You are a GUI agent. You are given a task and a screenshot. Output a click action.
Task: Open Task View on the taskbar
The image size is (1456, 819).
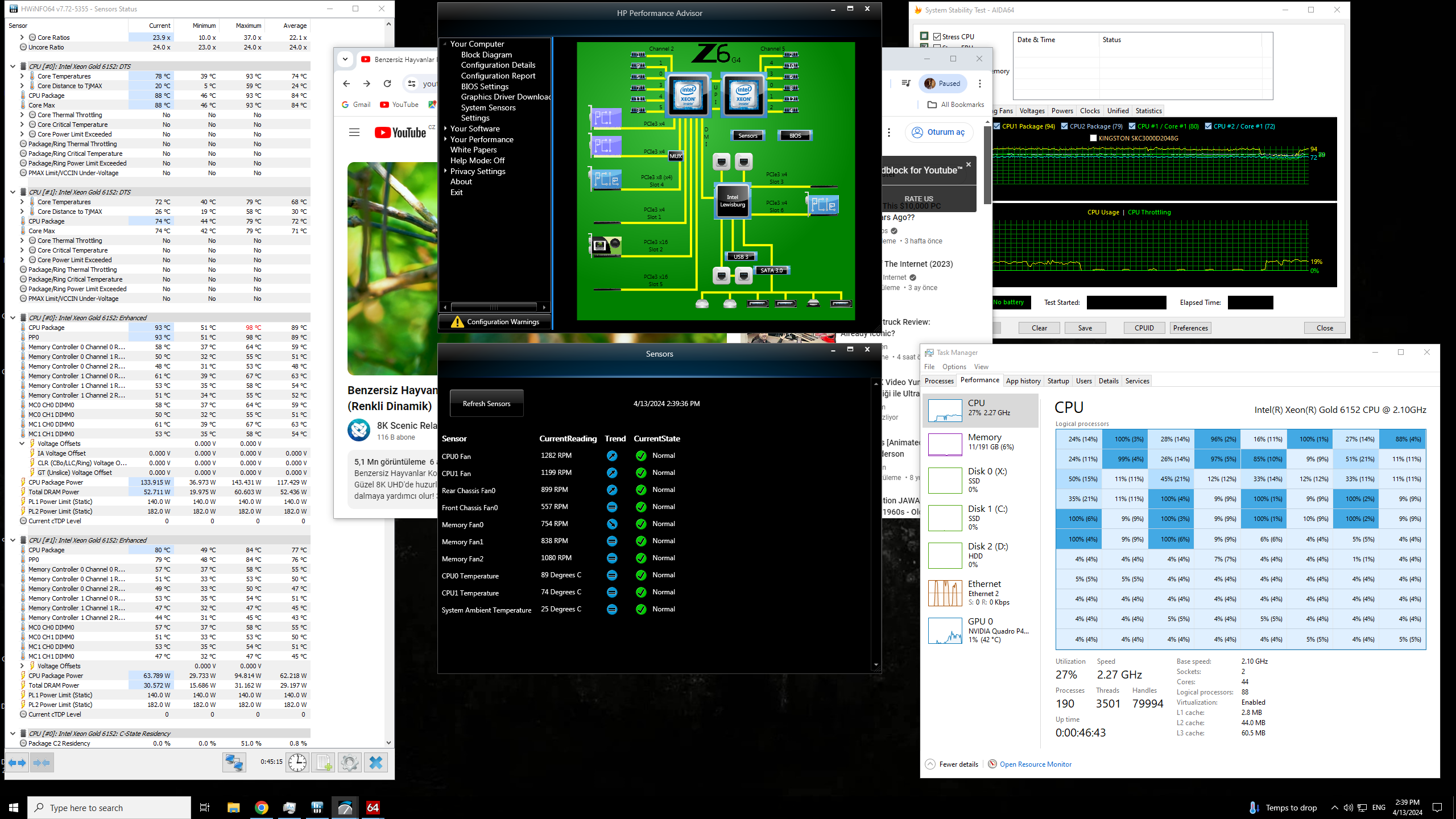[205, 807]
